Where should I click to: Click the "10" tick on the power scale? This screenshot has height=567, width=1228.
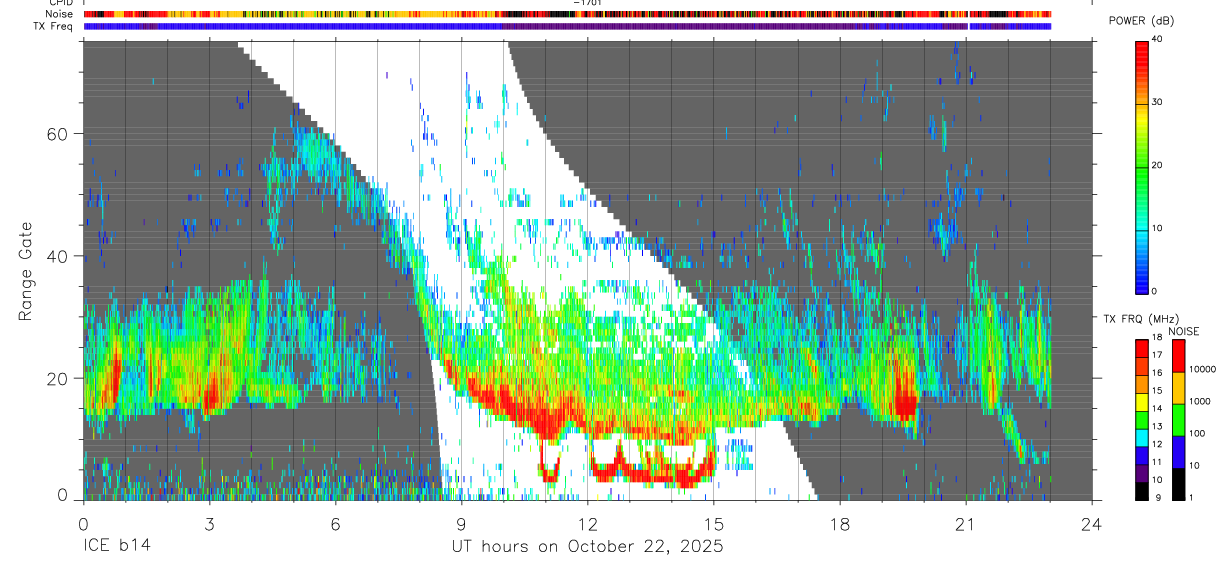coord(1159,229)
